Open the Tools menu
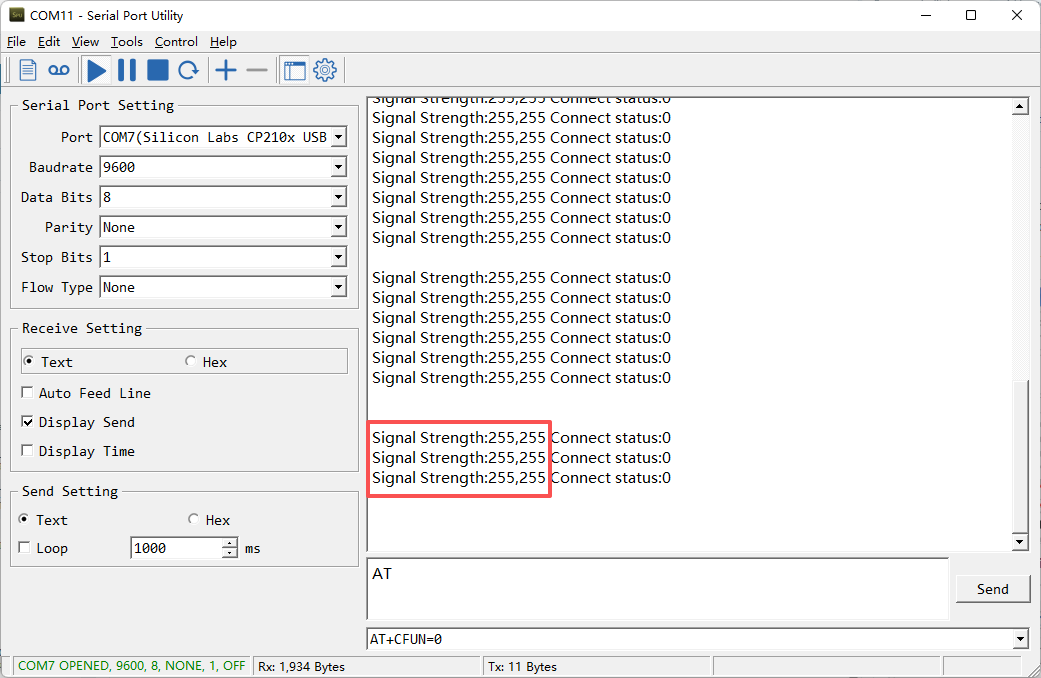Image resolution: width=1041 pixels, height=678 pixels. [x=127, y=42]
